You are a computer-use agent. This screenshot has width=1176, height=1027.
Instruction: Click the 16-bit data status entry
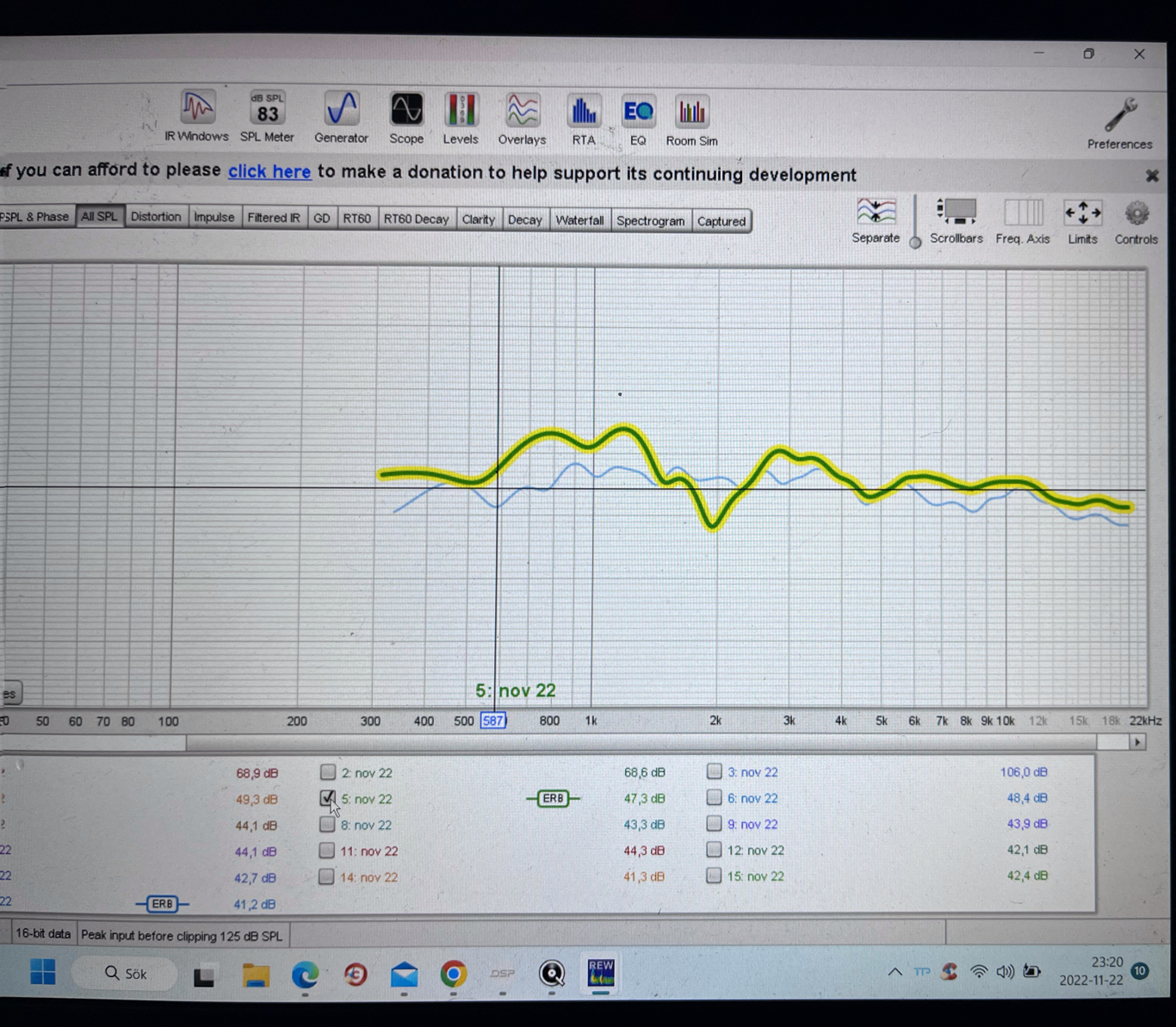coord(43,934)
